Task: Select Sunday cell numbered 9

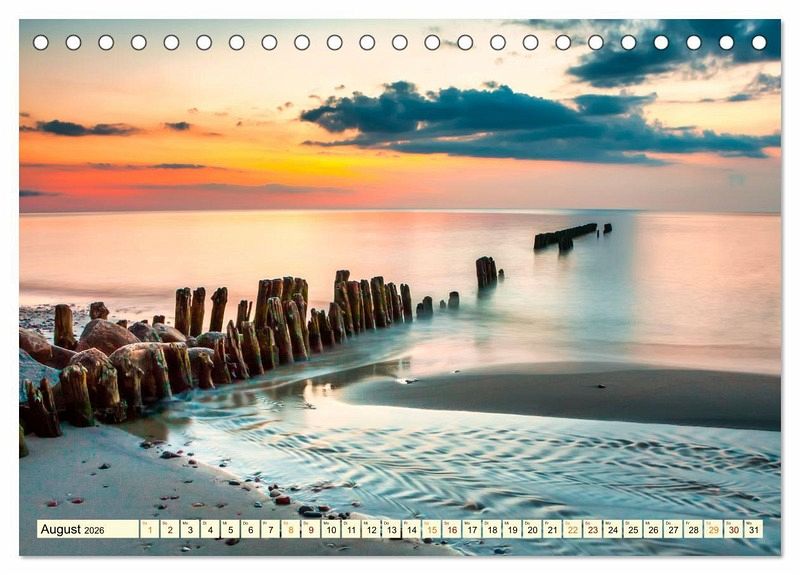Action: click(311, 529)
